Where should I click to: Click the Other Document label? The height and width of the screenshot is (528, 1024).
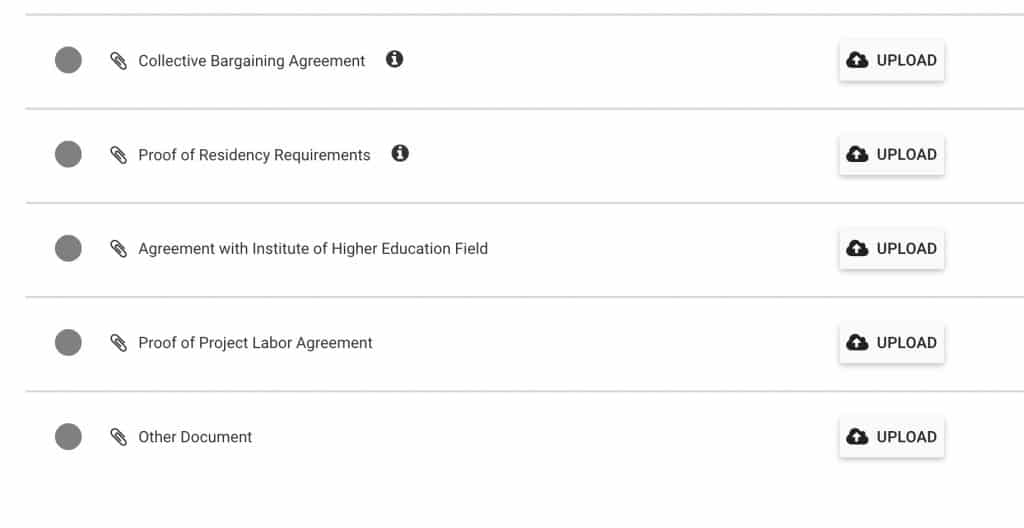tap(195, 437)
